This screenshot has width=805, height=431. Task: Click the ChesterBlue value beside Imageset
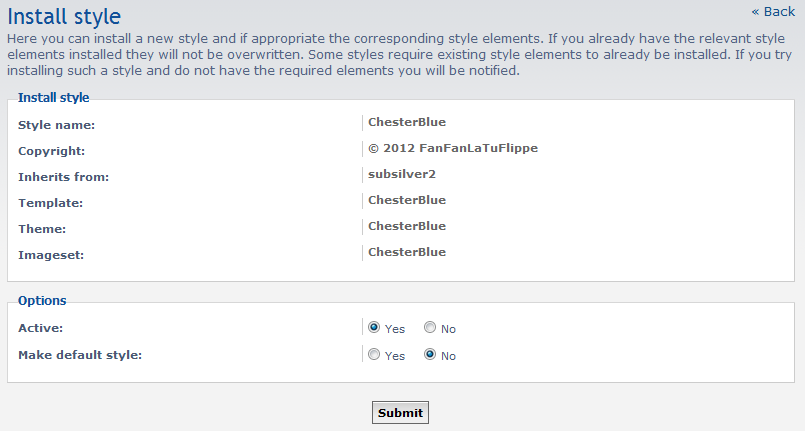tap(407, 252)
